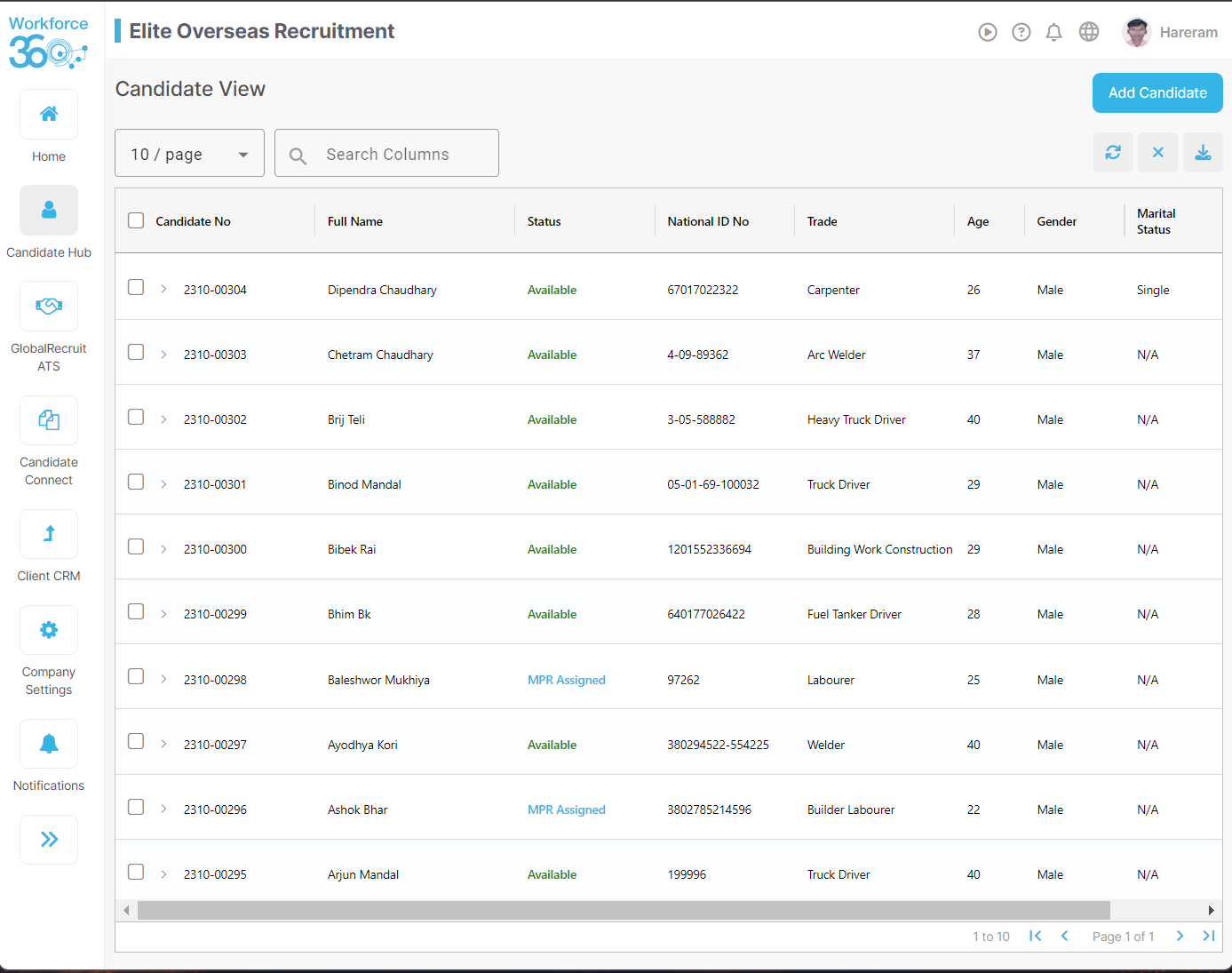Click the Add Candidate button

tap(1157, 92)
